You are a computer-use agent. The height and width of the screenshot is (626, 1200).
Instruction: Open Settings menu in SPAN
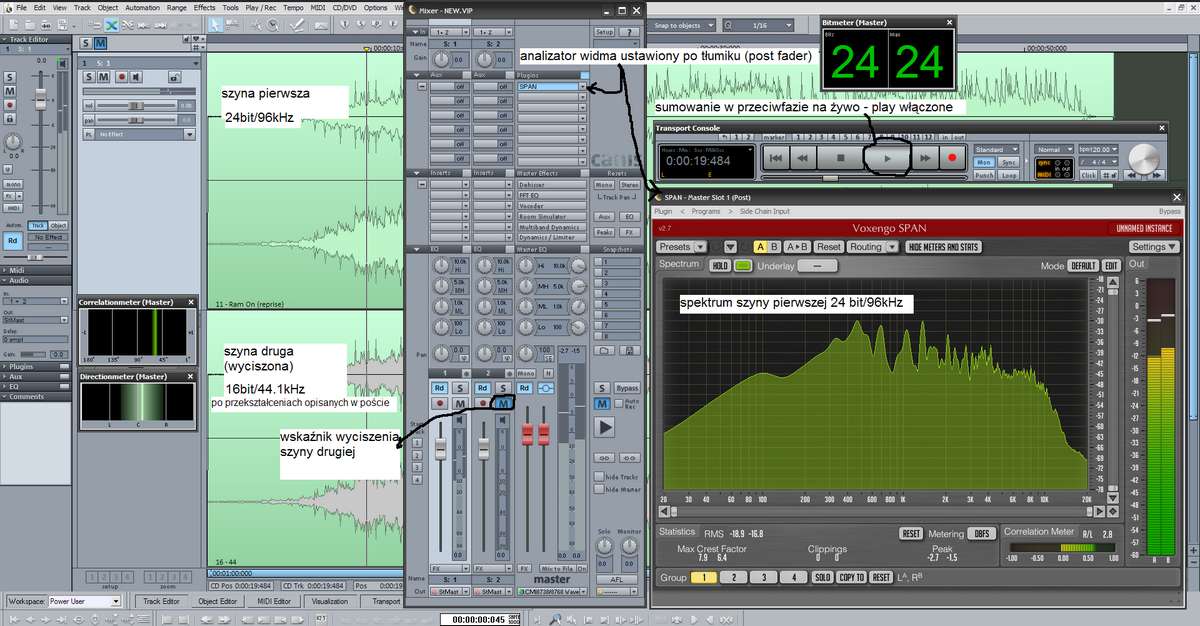coord(1153,246)
